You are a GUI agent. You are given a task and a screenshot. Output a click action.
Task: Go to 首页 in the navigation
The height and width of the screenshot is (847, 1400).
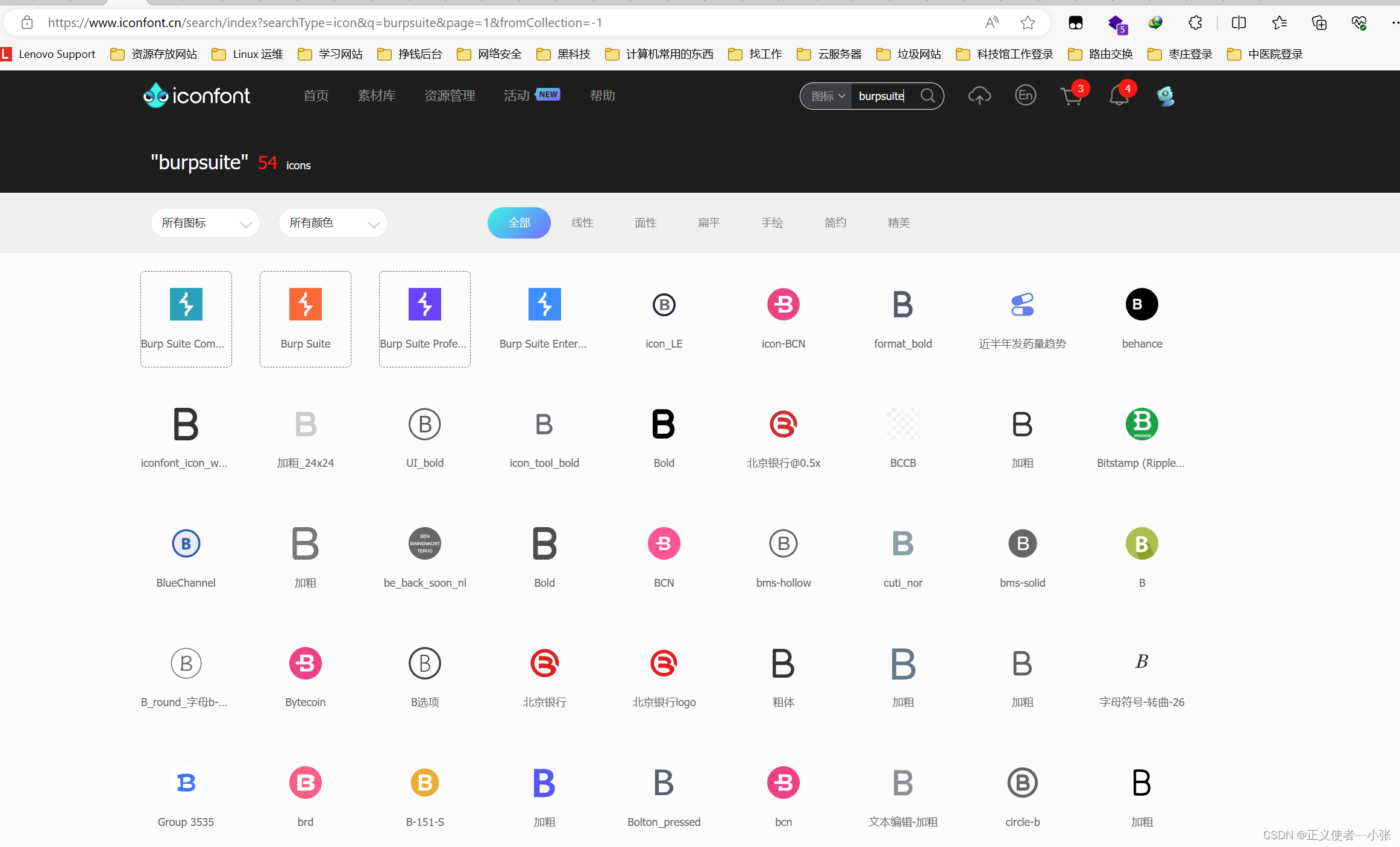[316, 96]
